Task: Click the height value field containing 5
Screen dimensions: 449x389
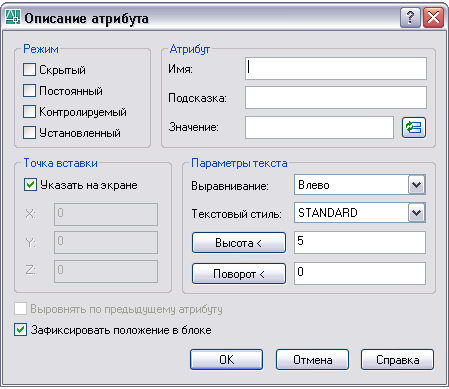Action: (x=360, y=243)
